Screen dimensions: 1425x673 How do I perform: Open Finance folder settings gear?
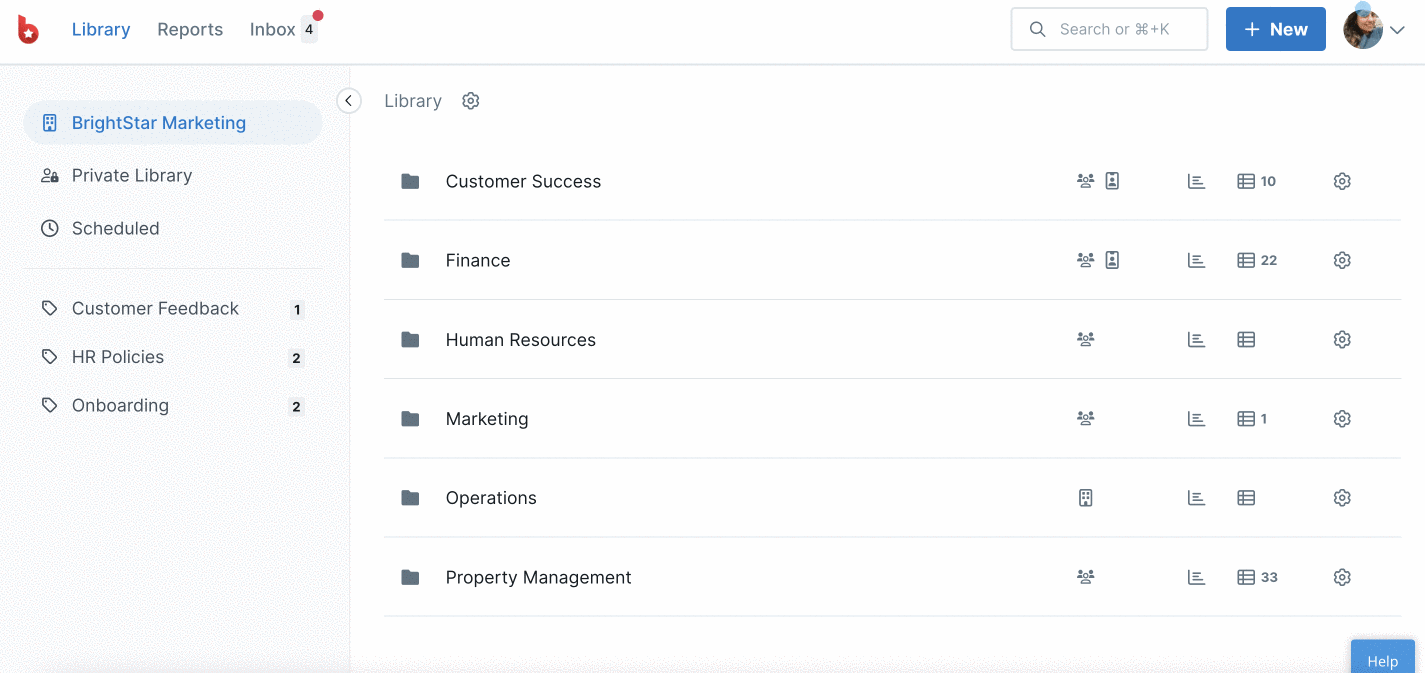(x=1342, y=260)
